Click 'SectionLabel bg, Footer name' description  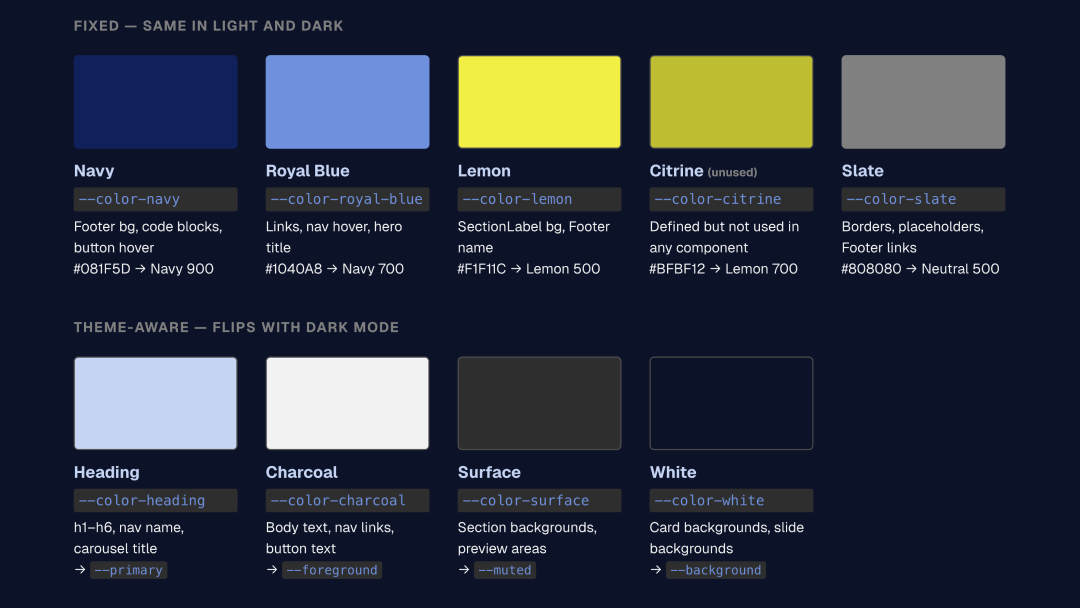[x=534, y=237]
